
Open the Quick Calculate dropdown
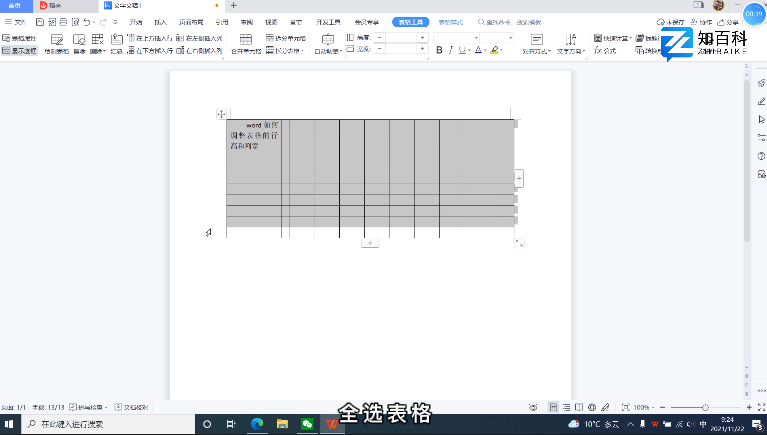point(612,38)
